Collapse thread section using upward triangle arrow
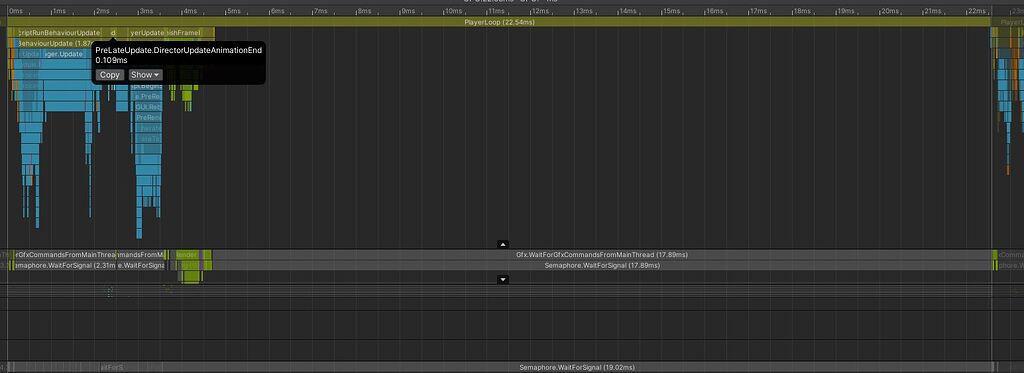 (503, 244)
